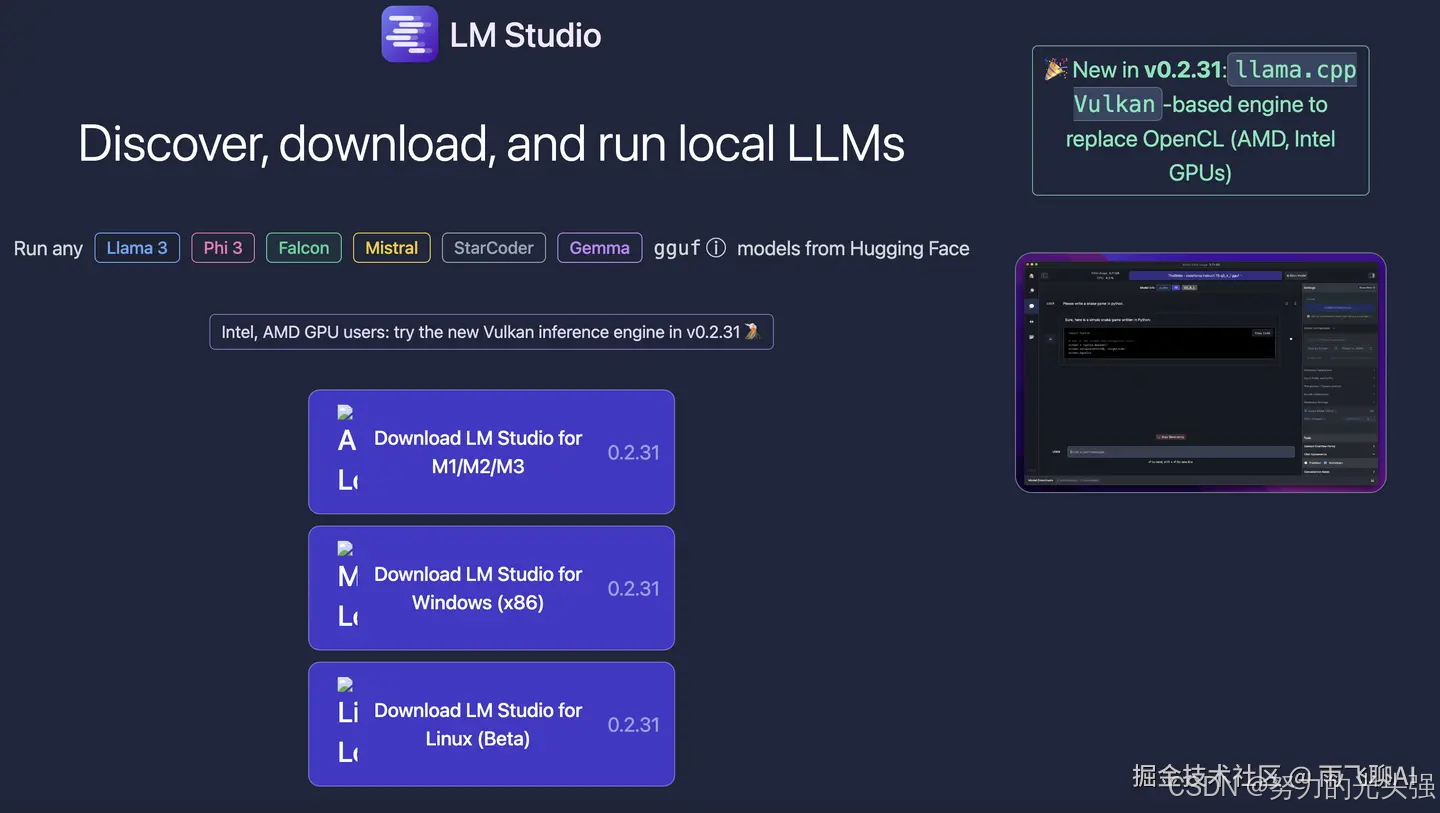
Task: Click the LM Studio purple logo icon
Action: coord(410,34)
